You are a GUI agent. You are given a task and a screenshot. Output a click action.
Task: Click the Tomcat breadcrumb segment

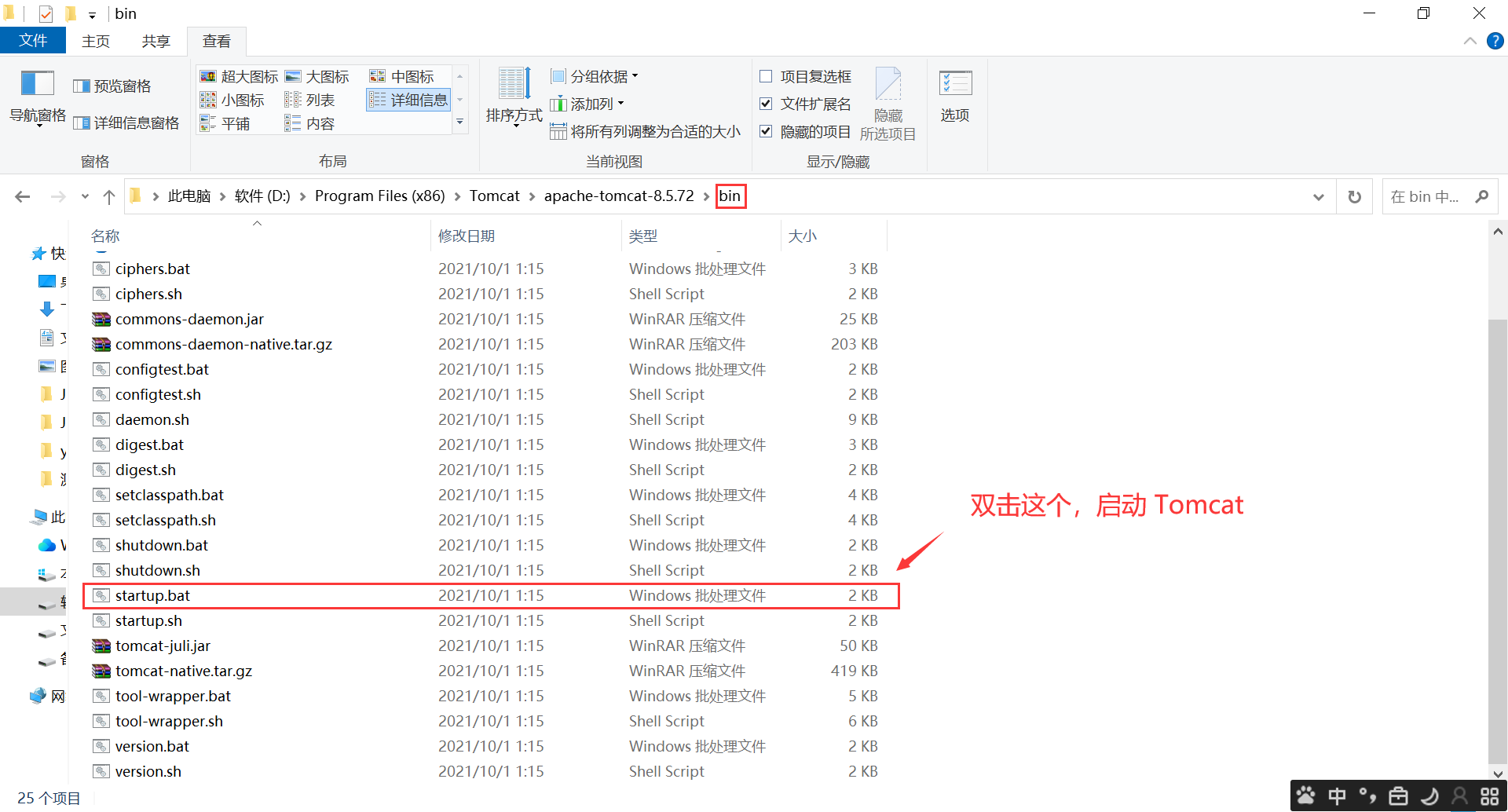[x=495, y=196]
